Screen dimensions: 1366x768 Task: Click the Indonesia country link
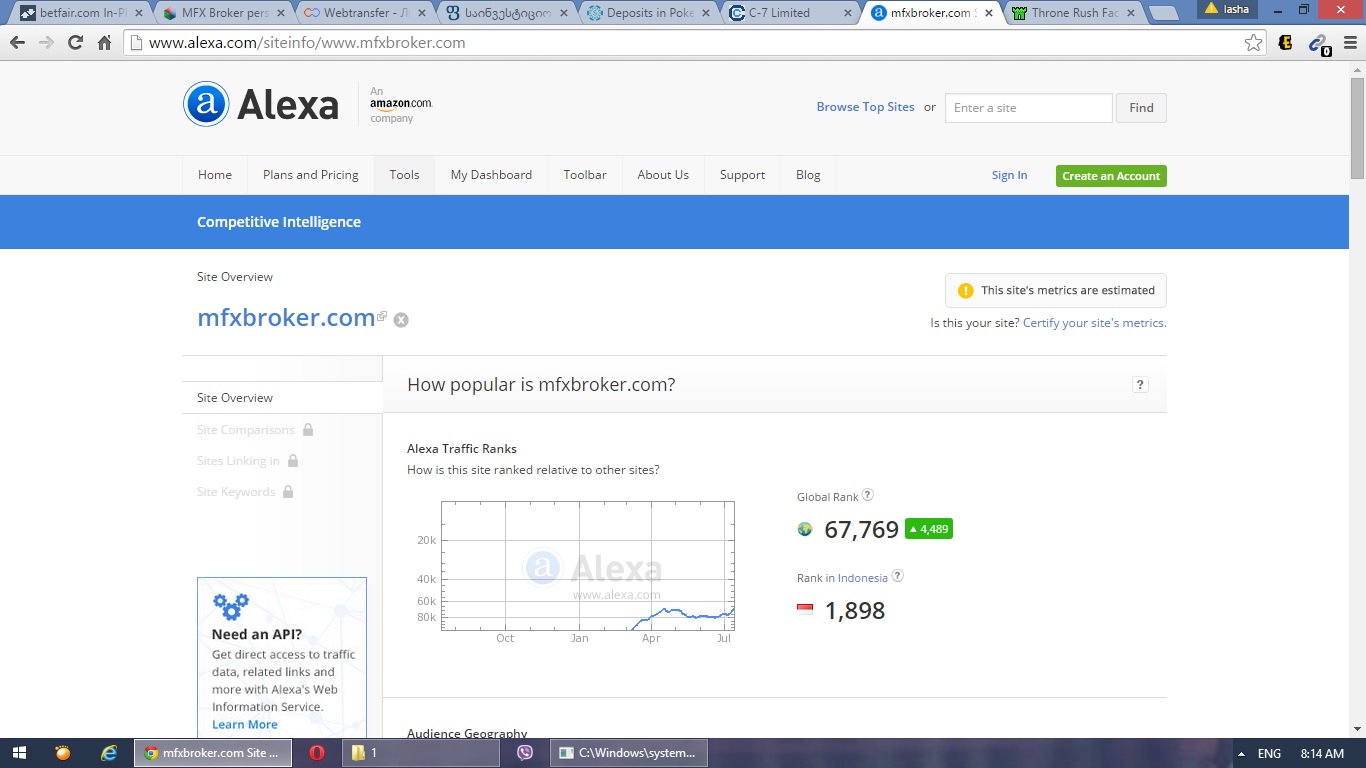click(862, 578)
